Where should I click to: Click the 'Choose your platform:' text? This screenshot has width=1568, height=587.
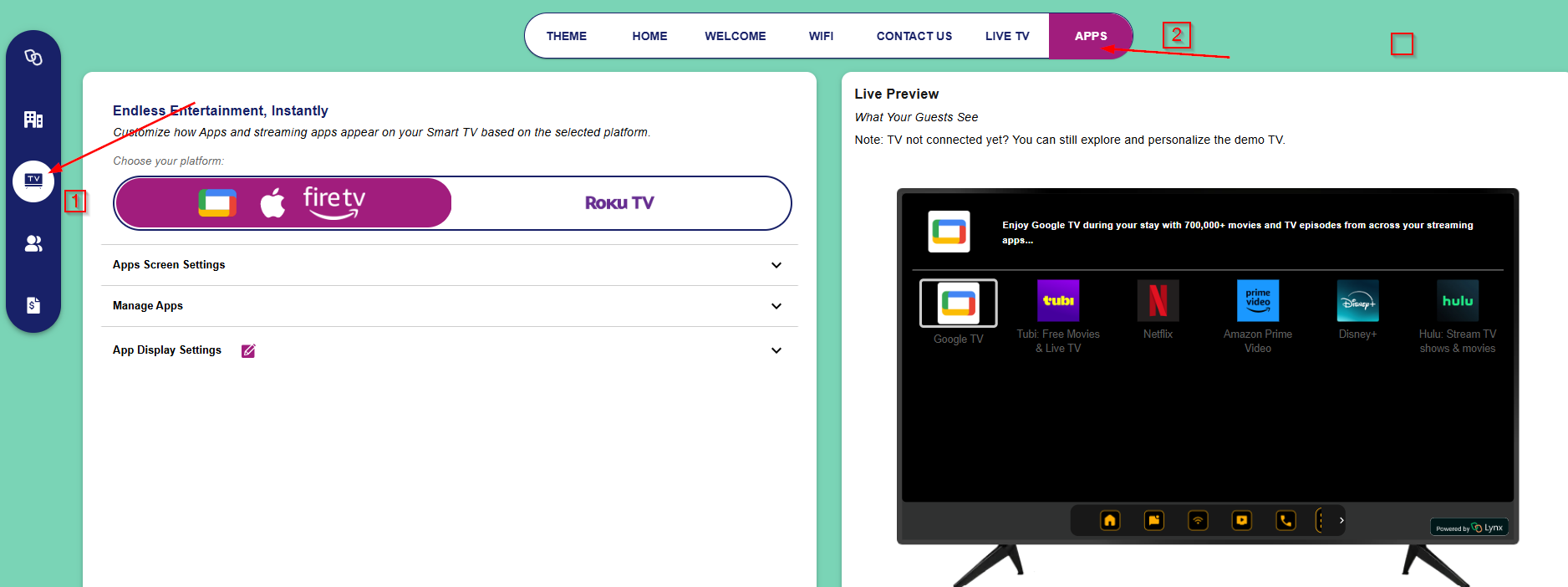(x=169, y=161)
